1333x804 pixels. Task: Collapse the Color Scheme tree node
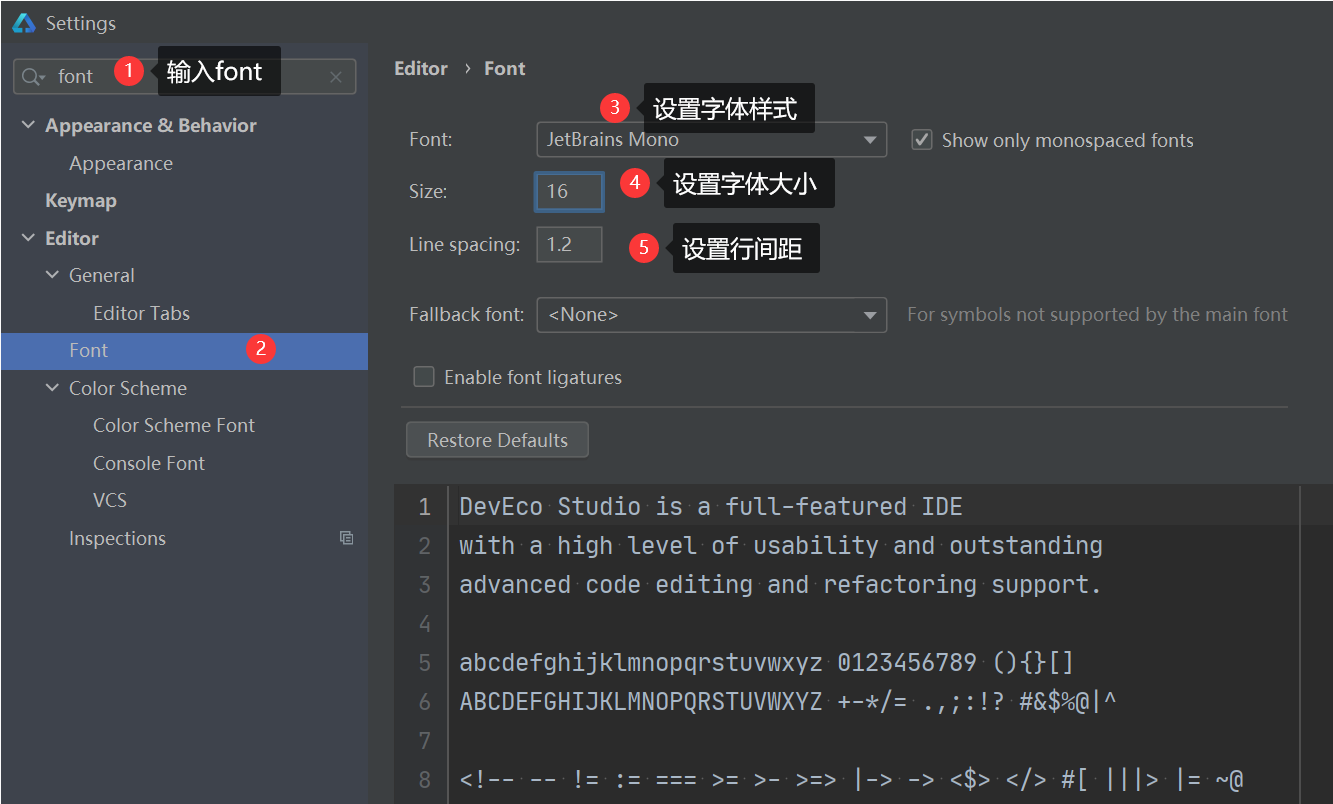click(x=52, y=388)
